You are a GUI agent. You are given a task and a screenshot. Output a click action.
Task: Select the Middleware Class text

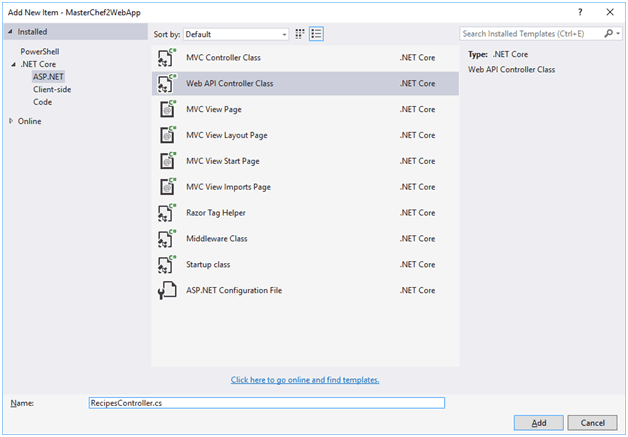[217, 239]
